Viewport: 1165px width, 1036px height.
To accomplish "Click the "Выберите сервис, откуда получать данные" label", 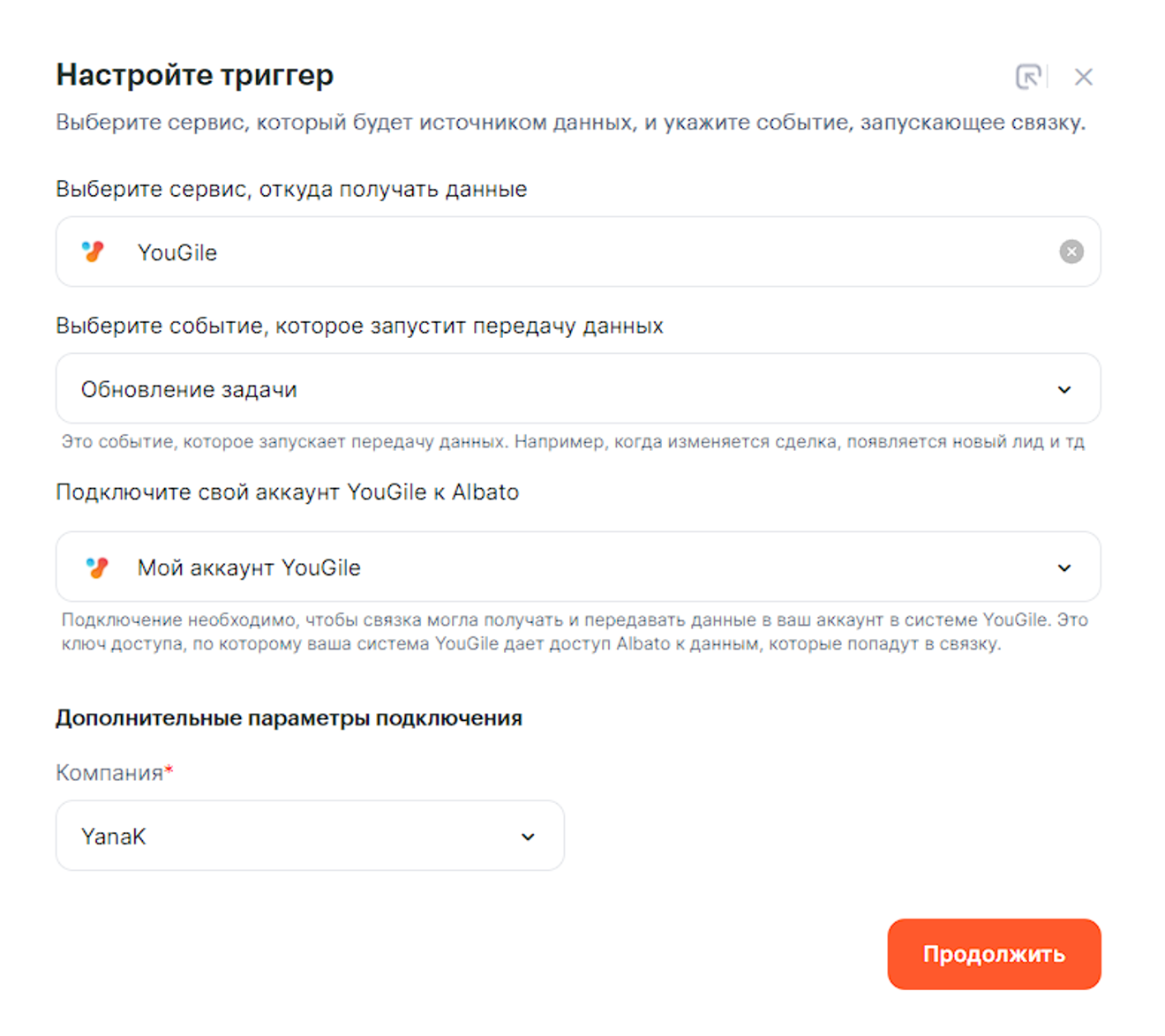I will 291,189.
